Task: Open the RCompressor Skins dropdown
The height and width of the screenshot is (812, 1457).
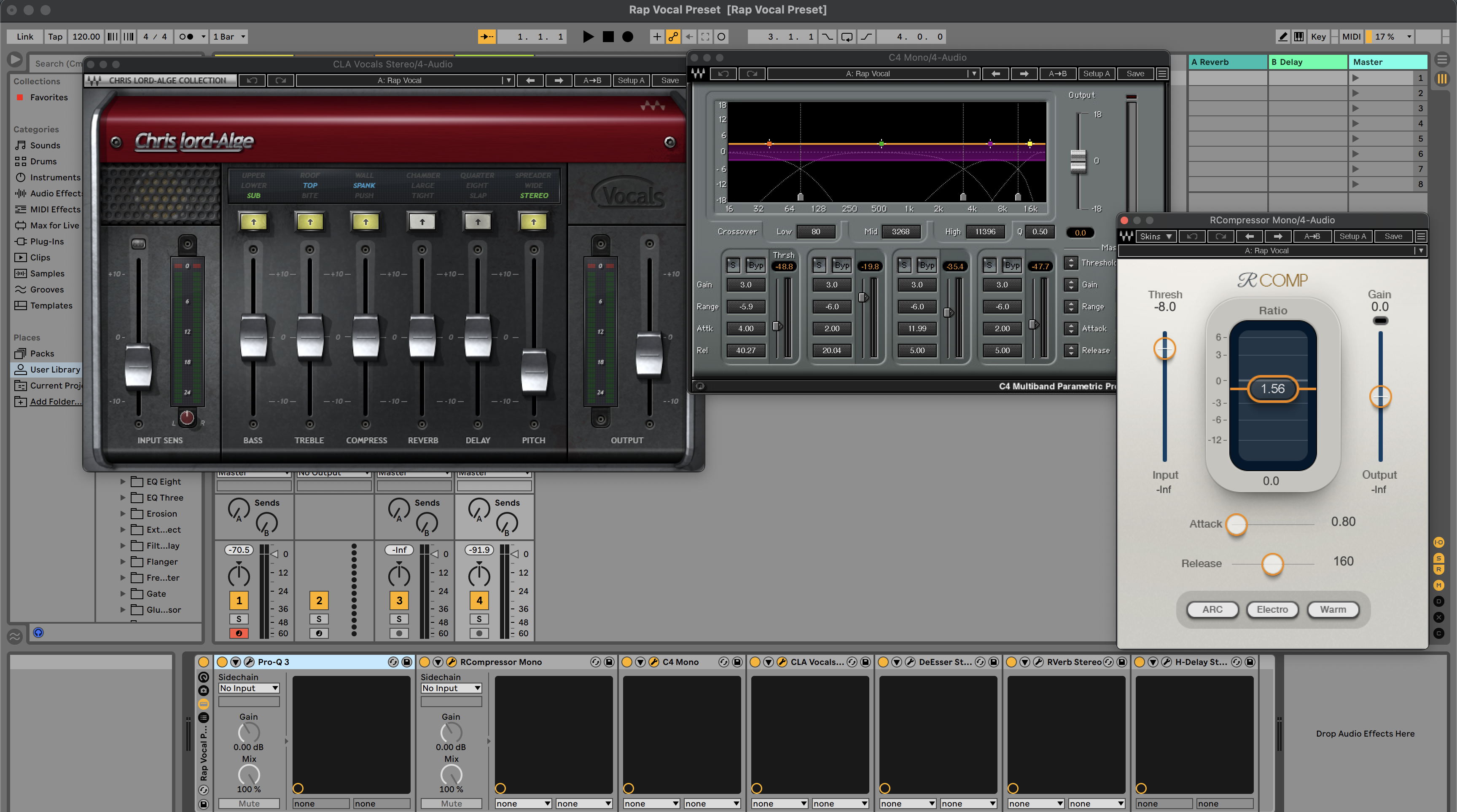Action: 1156,236
